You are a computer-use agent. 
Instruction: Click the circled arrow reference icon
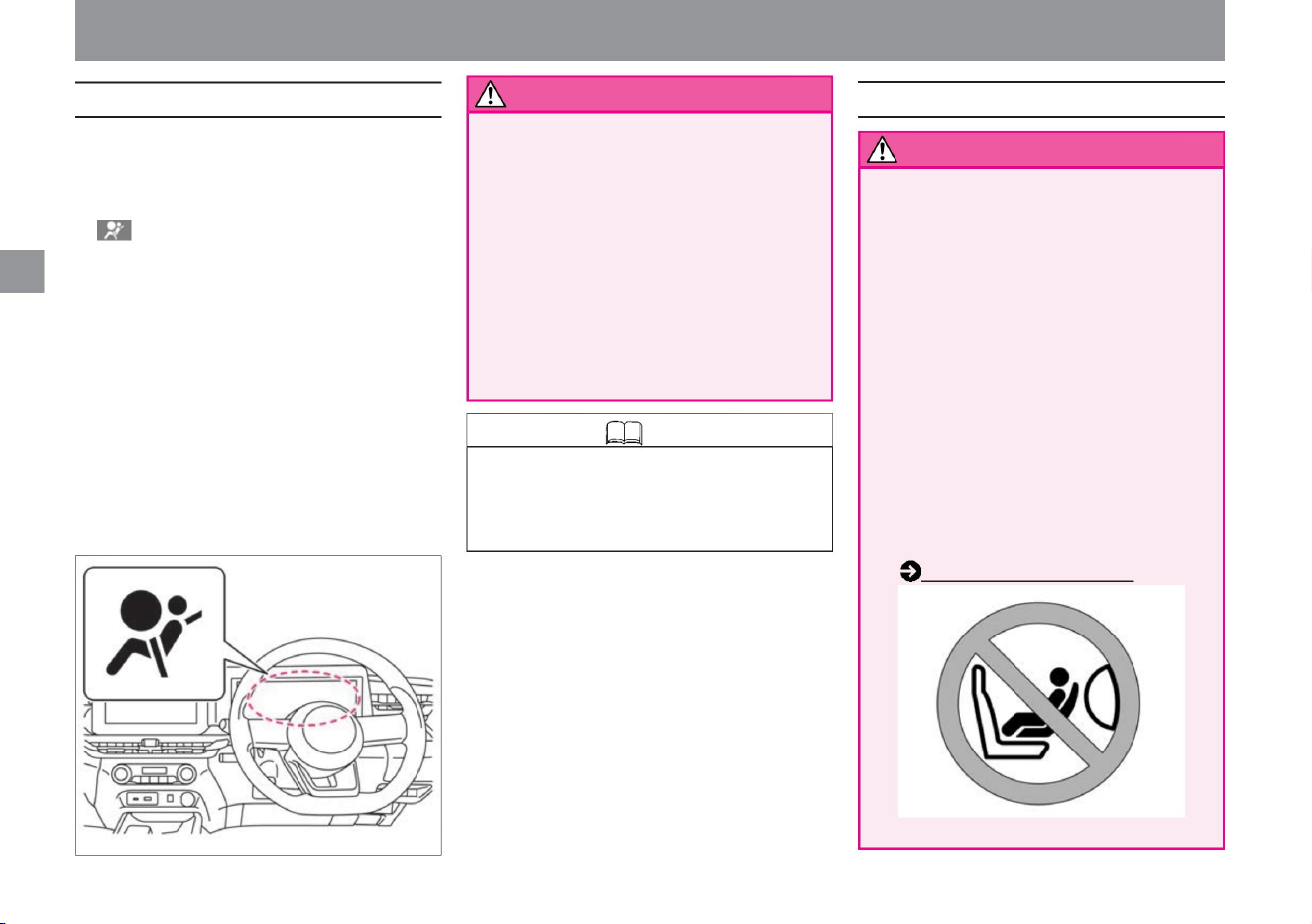(909, 571)
